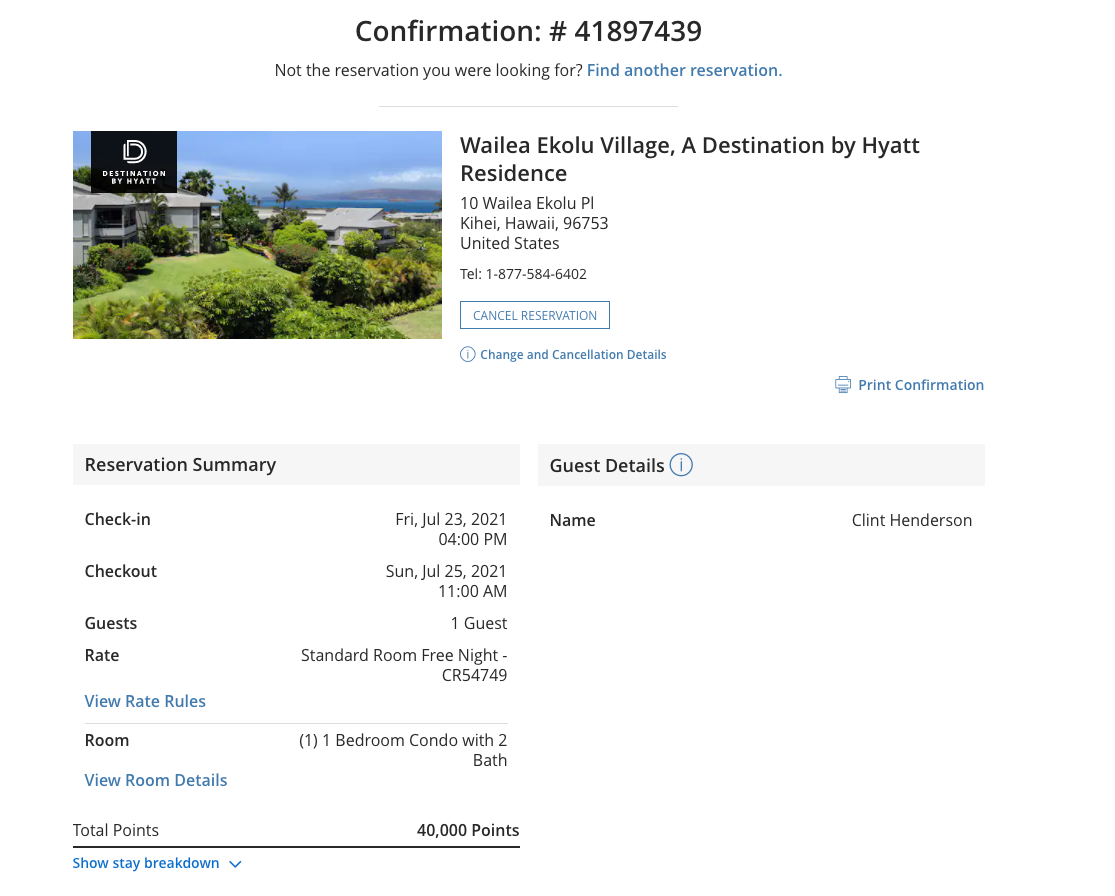Click the Reservation Summary header
Screen dimensions: 1115x896
coord(180,464)
